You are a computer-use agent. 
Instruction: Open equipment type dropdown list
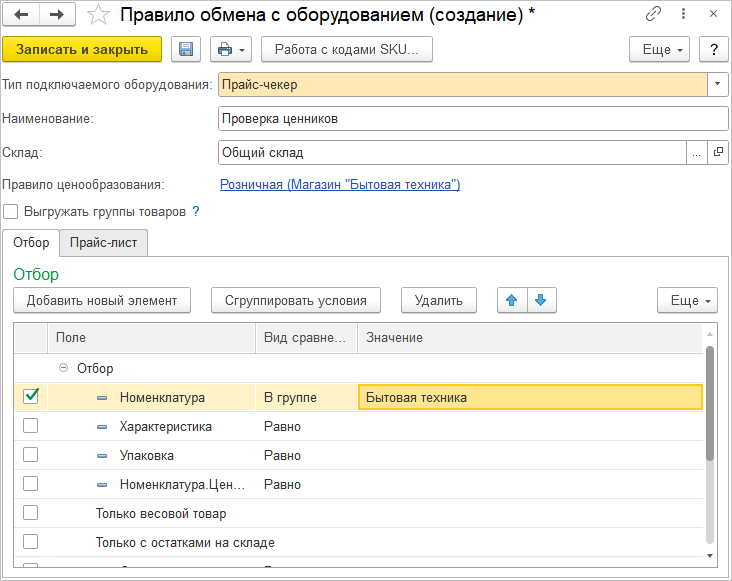pyautogui.click(x=718, y=85)
